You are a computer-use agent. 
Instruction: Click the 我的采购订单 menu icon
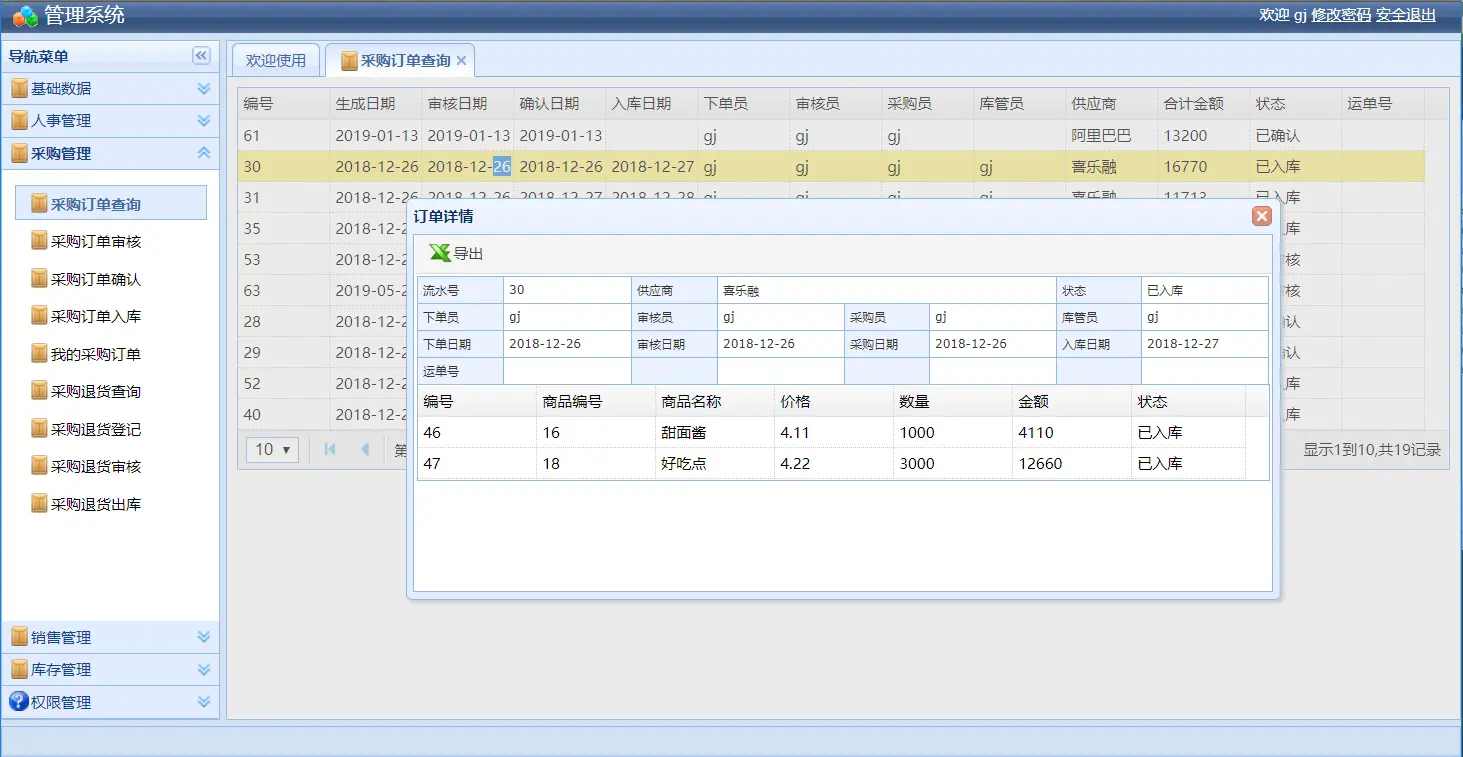(x=39, y=354)
